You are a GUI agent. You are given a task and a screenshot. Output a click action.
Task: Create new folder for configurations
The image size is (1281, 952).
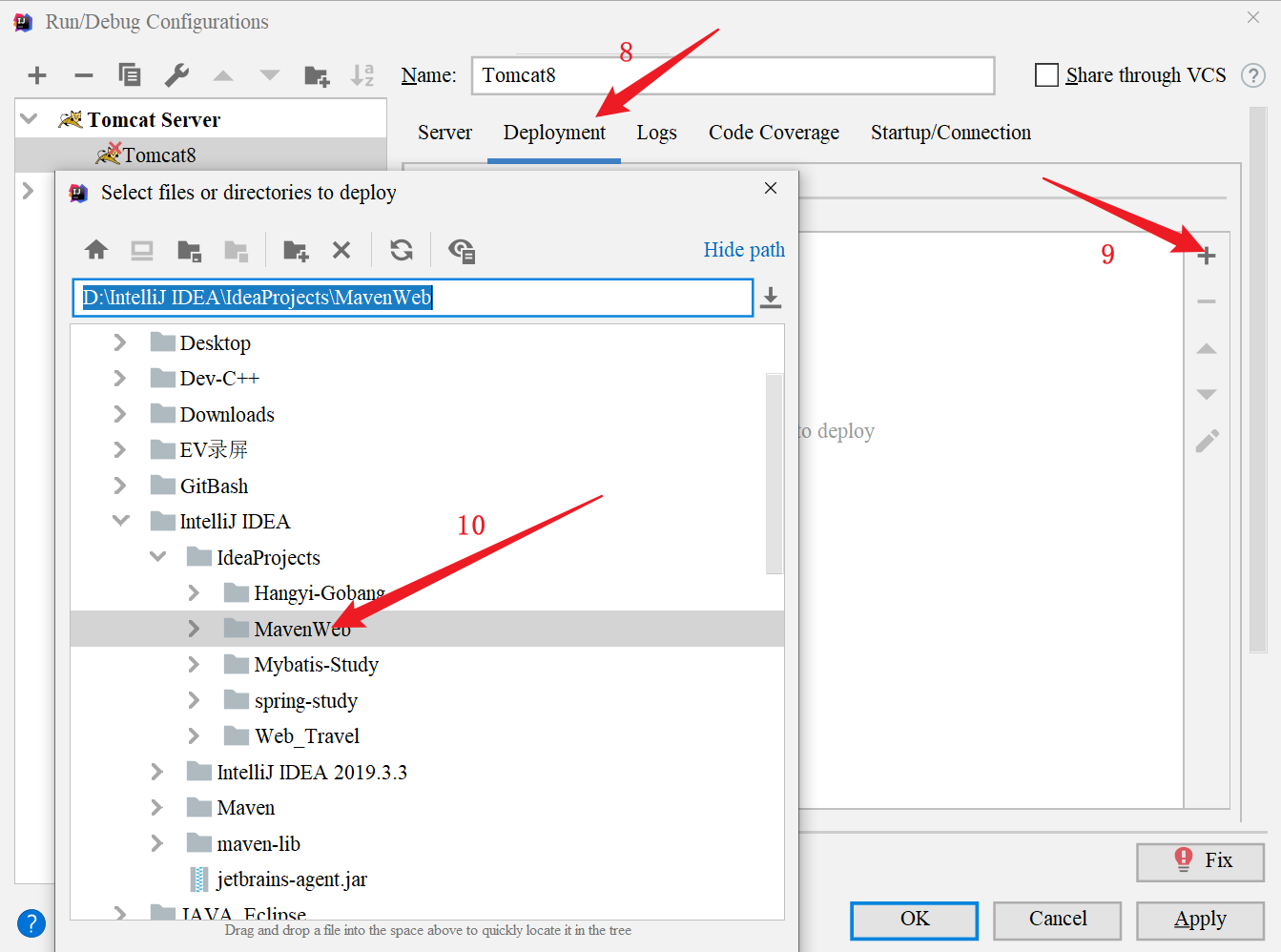tap(317, 75)
